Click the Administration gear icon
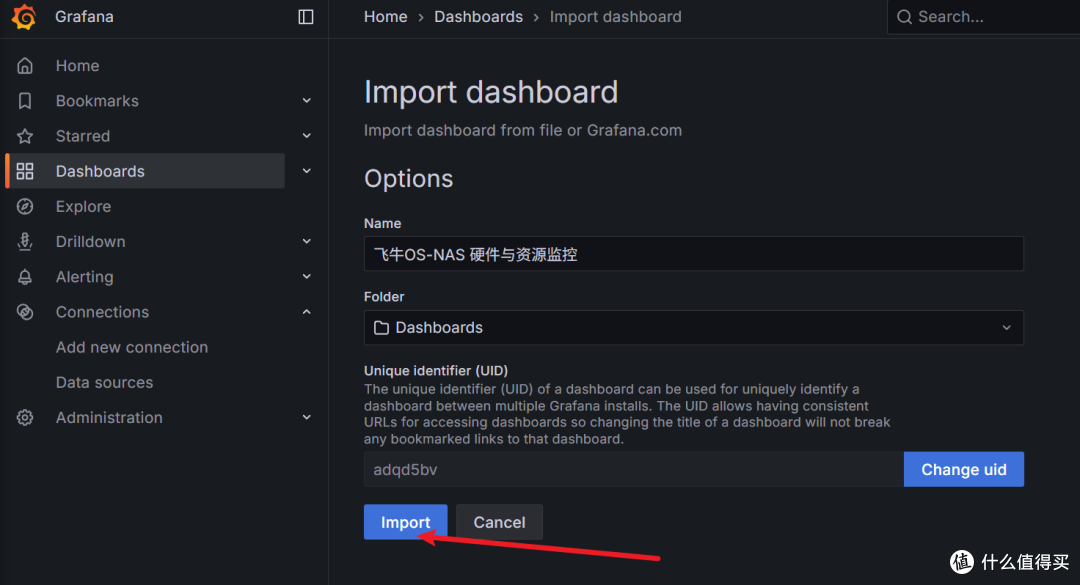Screen dimensions: 1080x585 click(x=25, y=417)
